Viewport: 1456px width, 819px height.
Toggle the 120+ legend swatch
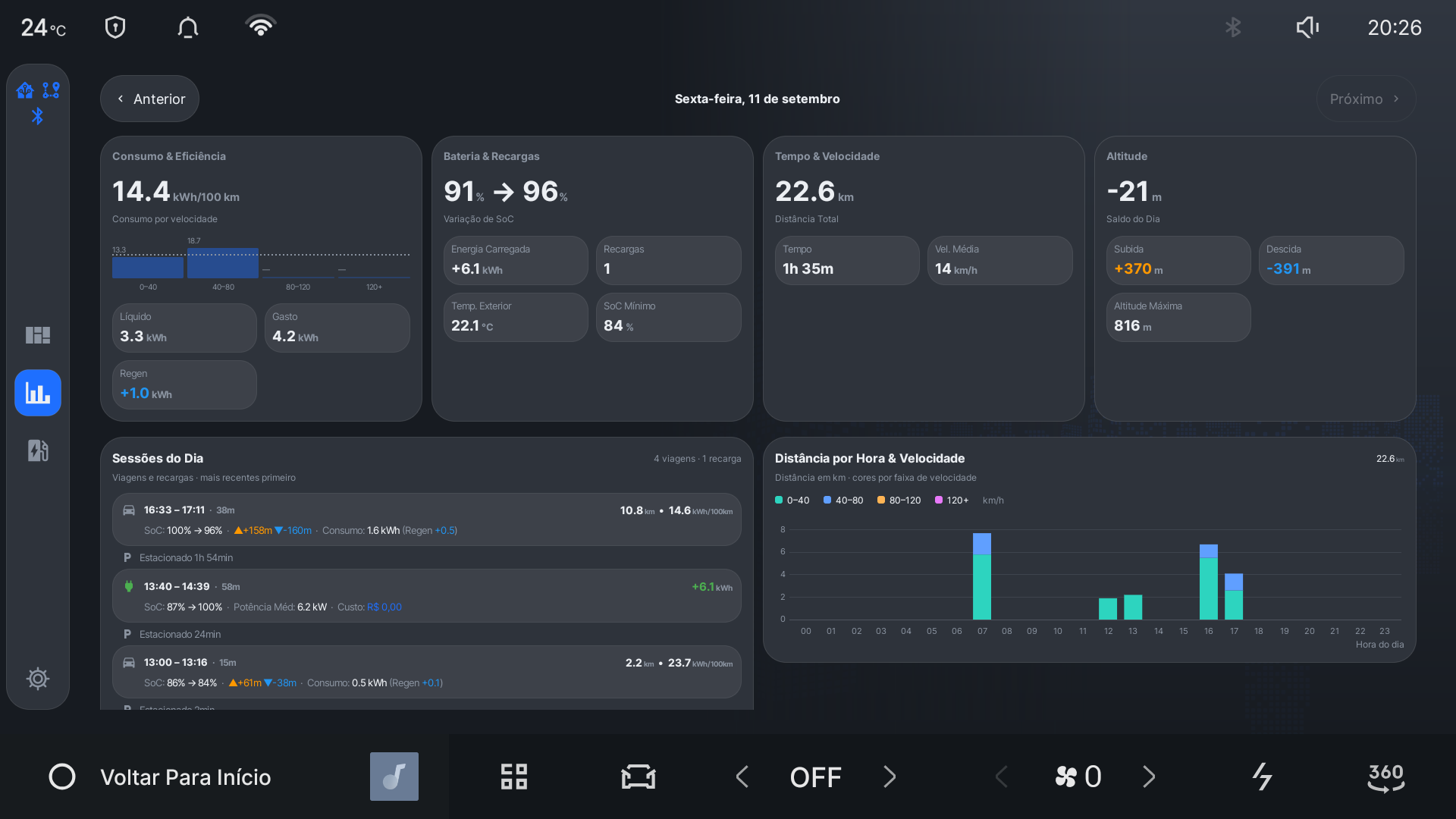coord(939,500)
